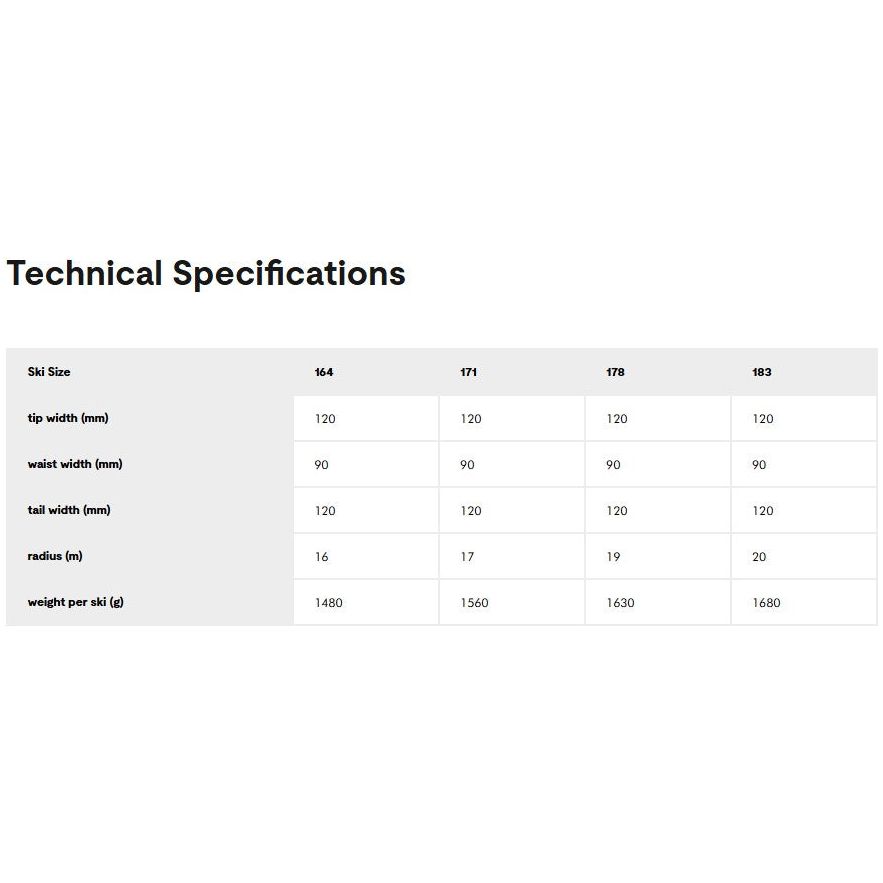Screen dimensions: 883x883
Task: Select the 178 ski size column header
Action: pos(615,372)
